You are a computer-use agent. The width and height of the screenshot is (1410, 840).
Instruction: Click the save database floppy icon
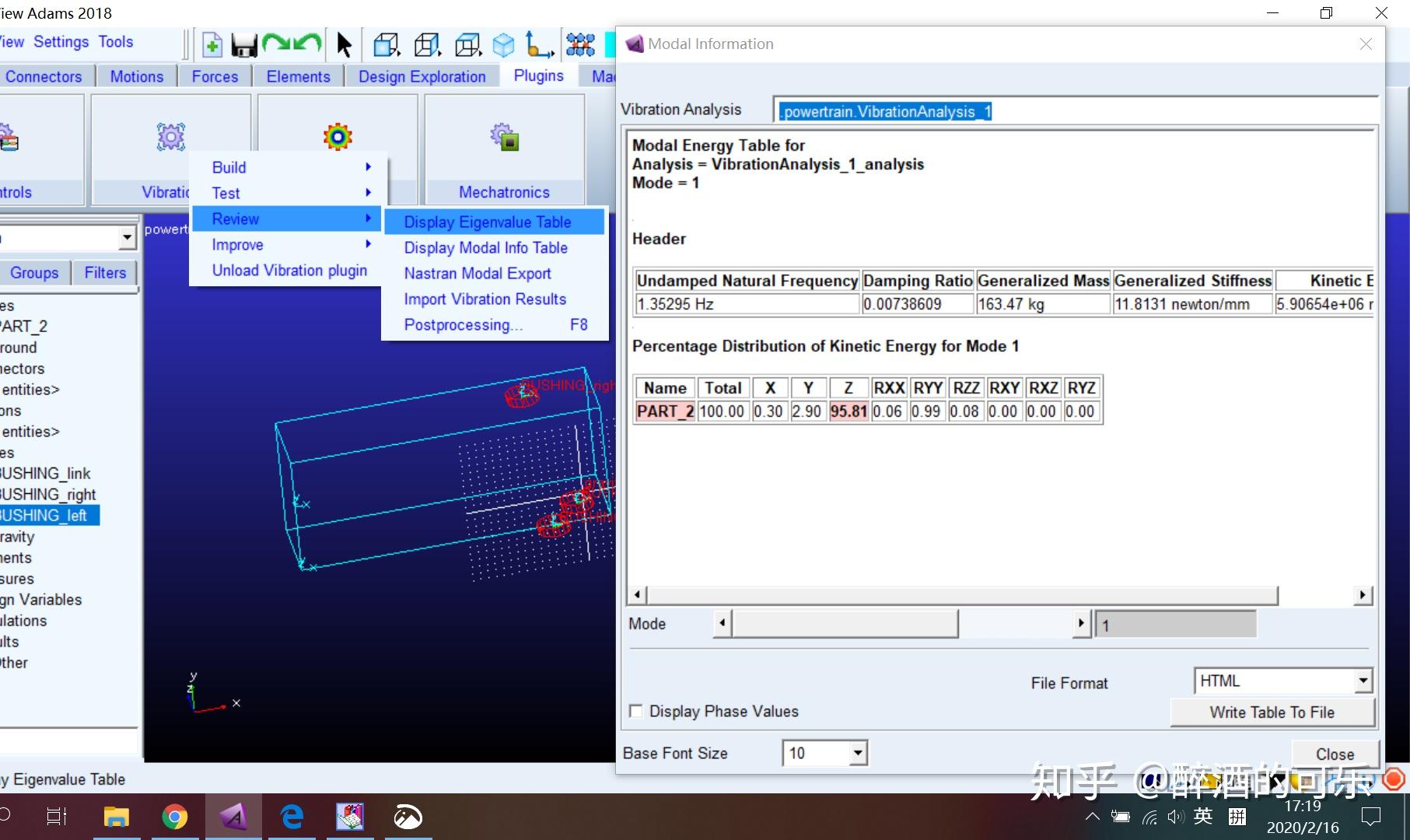coord(244,45)
